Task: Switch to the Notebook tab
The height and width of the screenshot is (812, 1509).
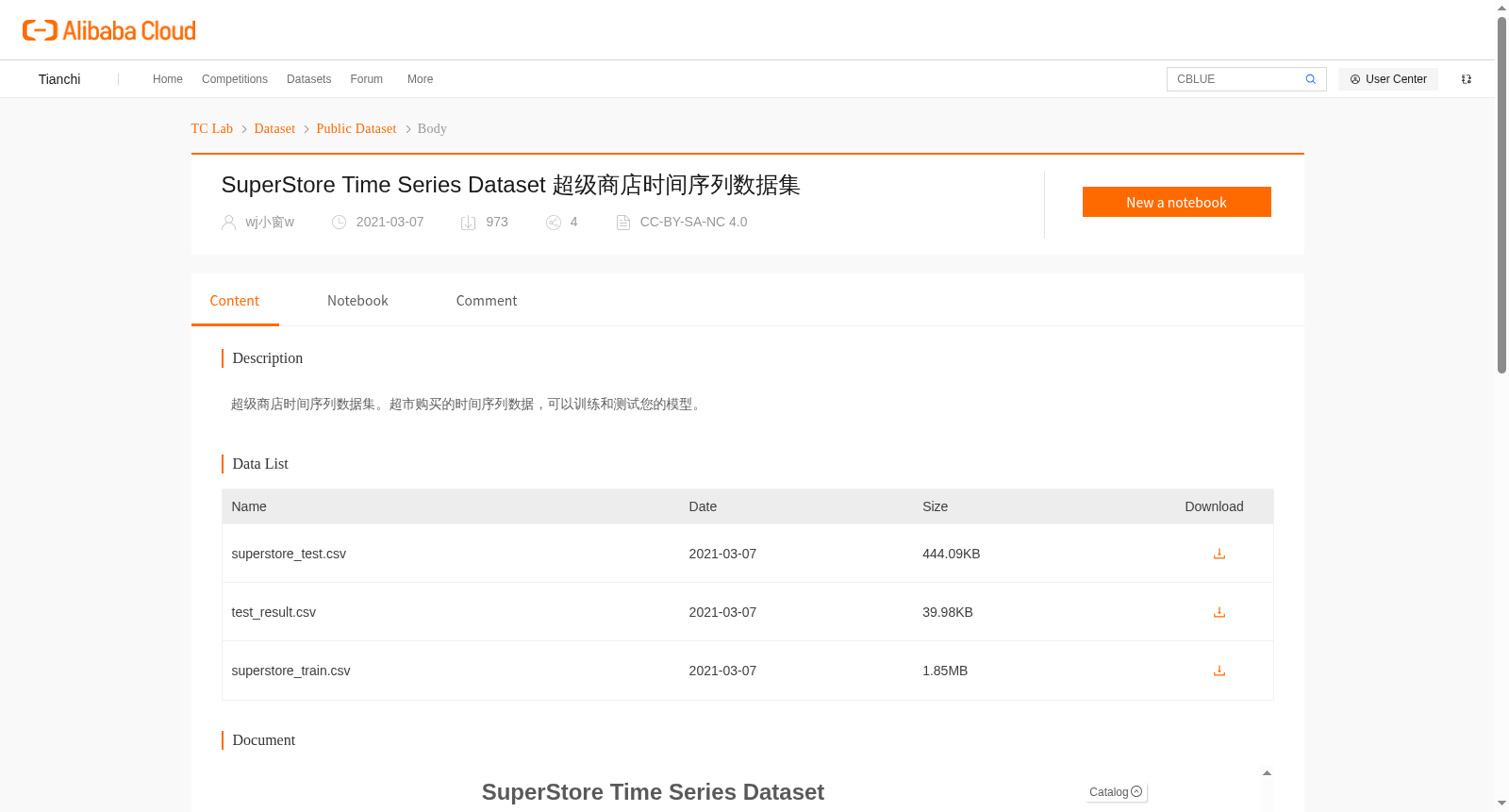Action: click(x=357, y=301)
